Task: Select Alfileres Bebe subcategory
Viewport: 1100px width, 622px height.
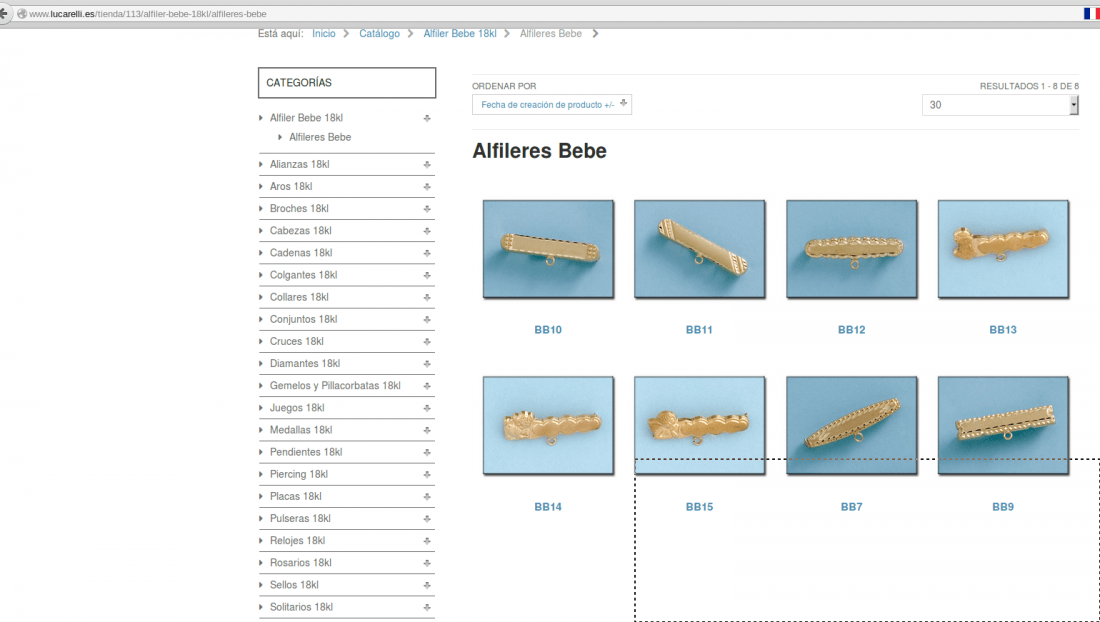Action: (320, 137)
